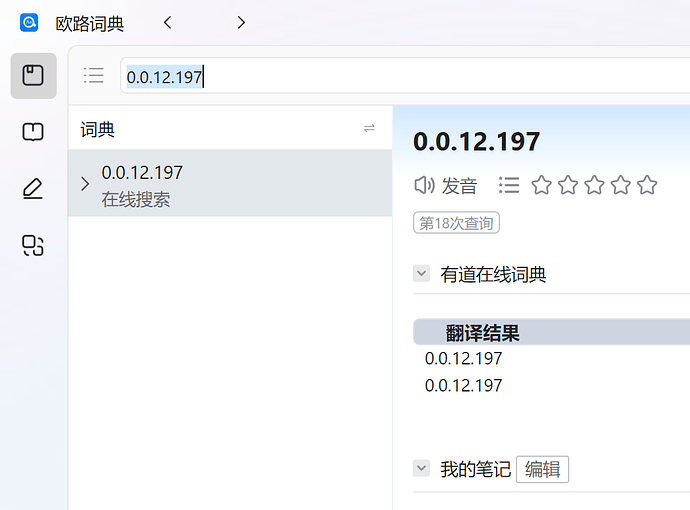Open the book-shaped study sidebar icon
Image resolution: width=690 pixels, height=510 pixels.
coord(33,132)
